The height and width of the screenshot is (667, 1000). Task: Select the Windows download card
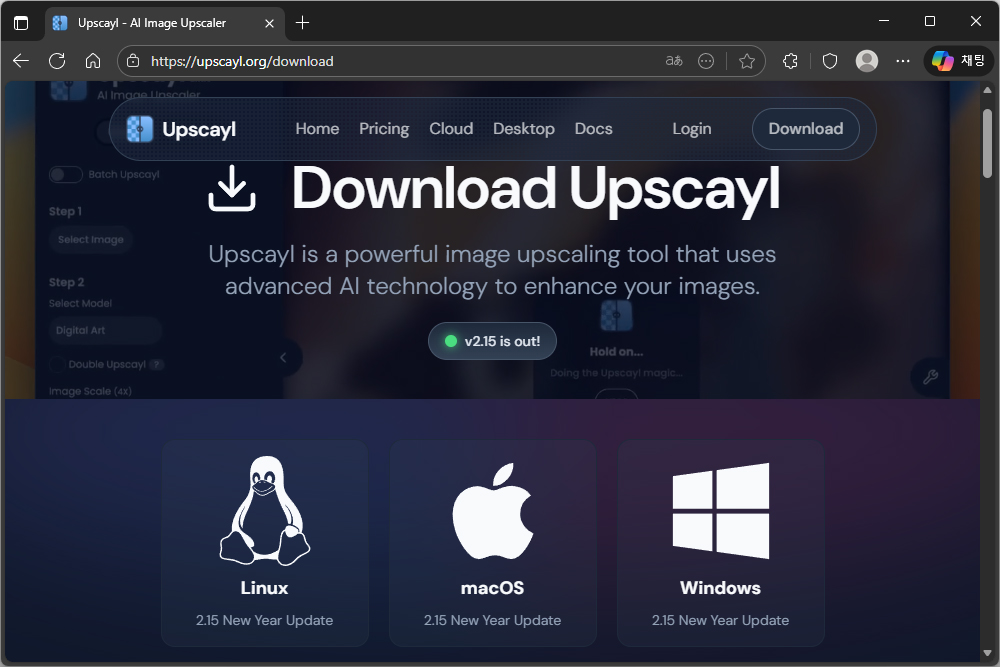(720, 543)
